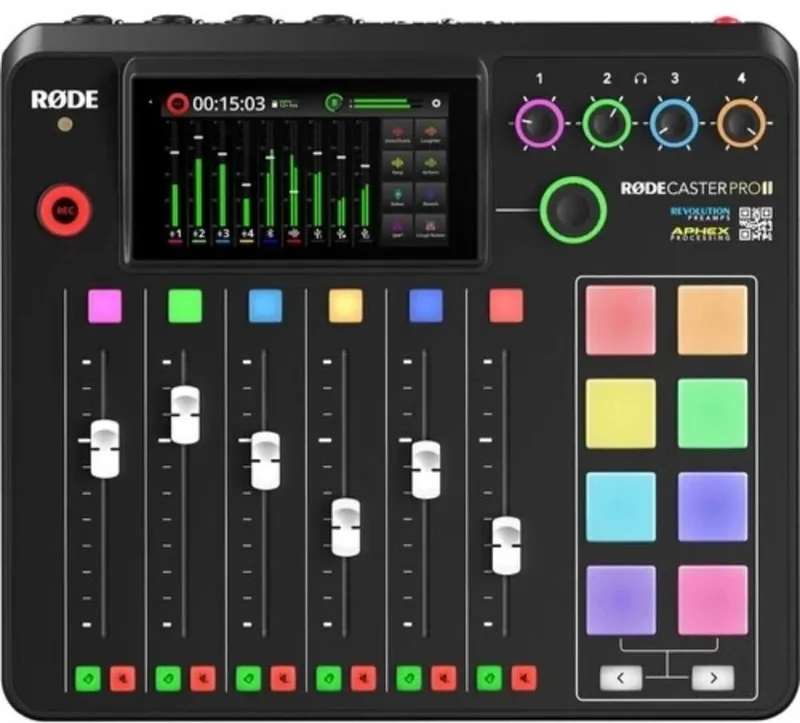This screenshot has width=800, height=723.
Task: Tap the orange Laughter tile on the touchscreen
Action: (x=430, y=134)
